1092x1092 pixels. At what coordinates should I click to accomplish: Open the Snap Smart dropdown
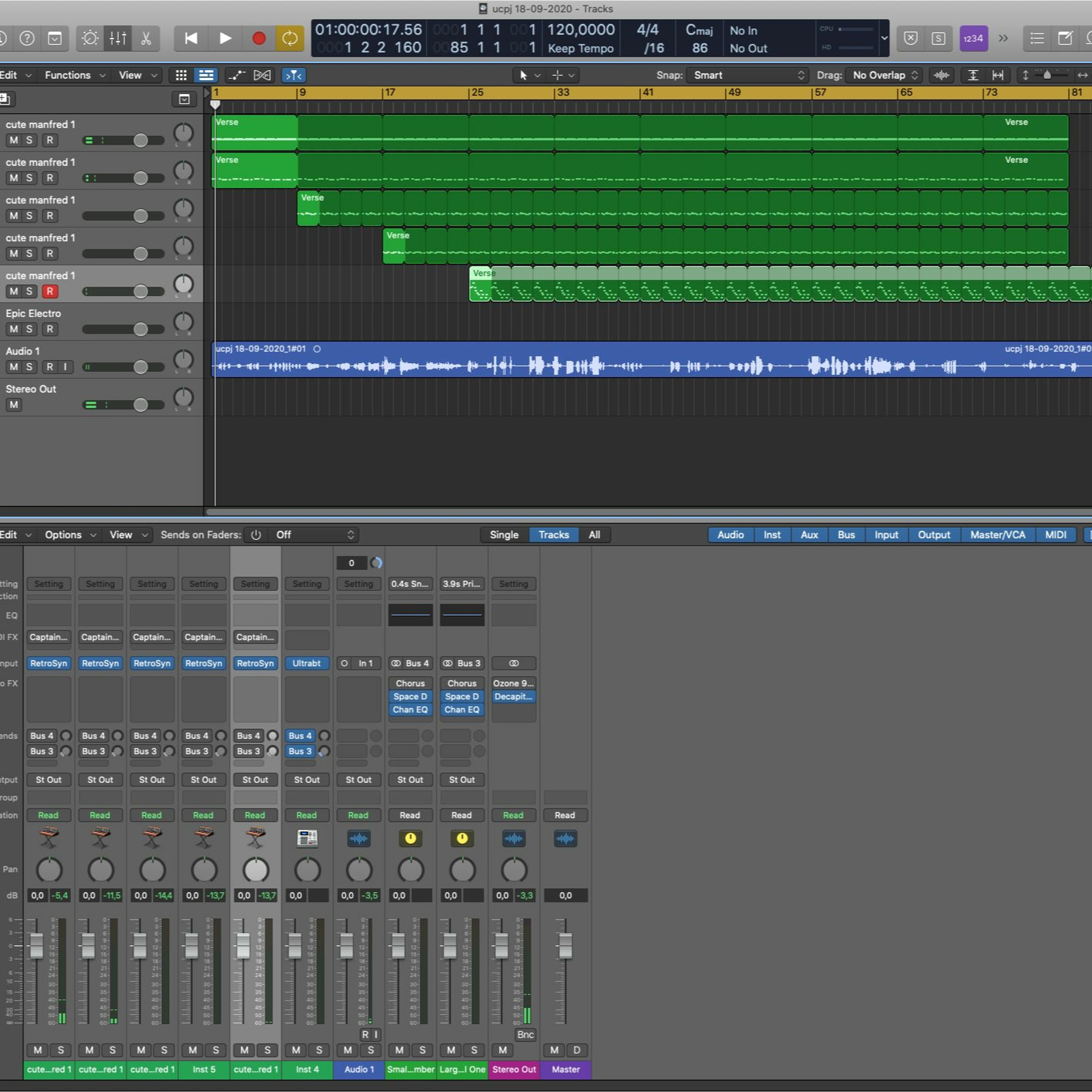click(x=748, y=75)
